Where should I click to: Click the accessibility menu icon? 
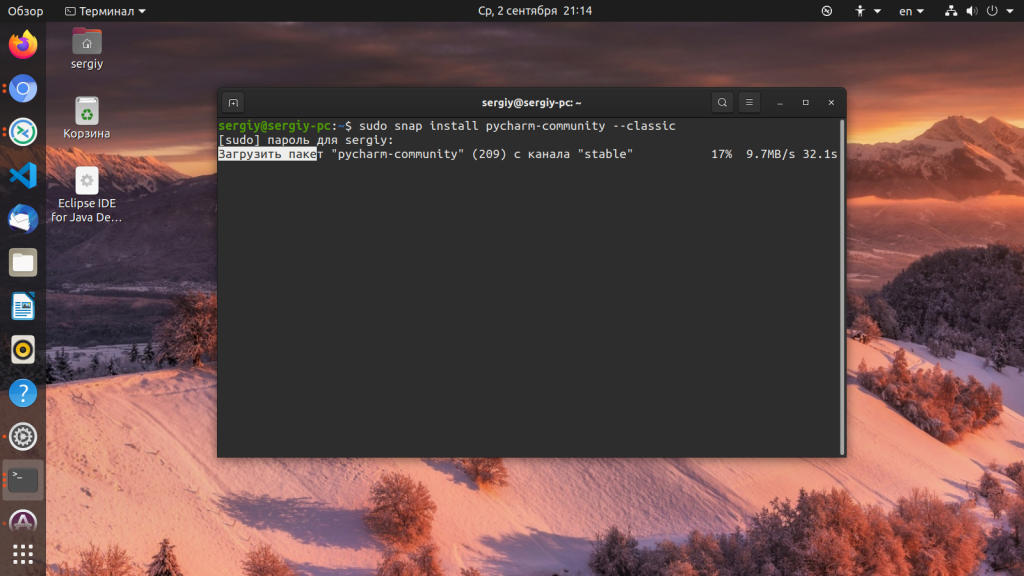[x=860, y=11]
